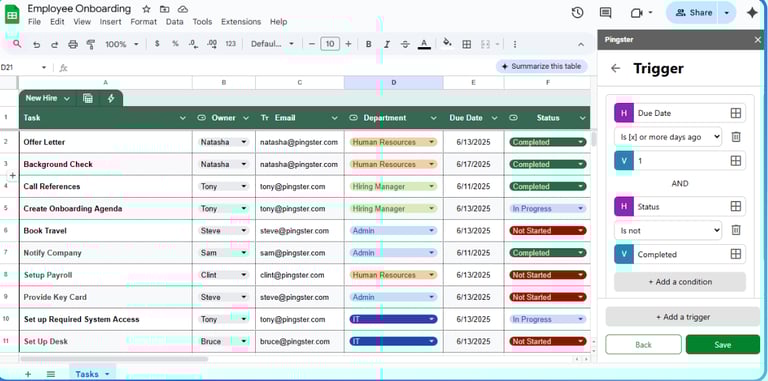This screenshot has width=768, height=381.
Task: Select the paint format roller icon
Action: tap(91, 44)
